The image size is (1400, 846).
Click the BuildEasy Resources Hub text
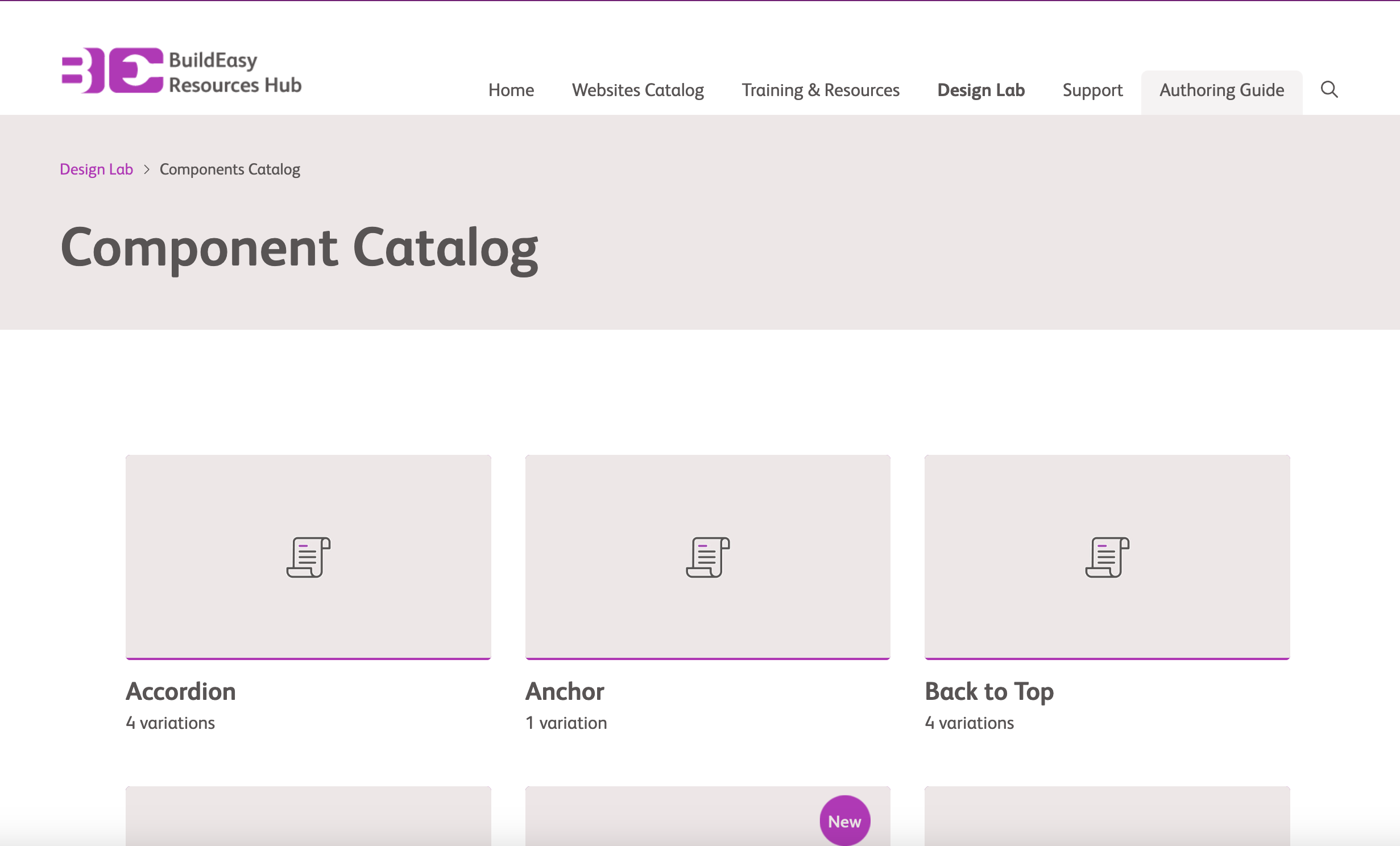pyautogui.click(x=235, y=72)
